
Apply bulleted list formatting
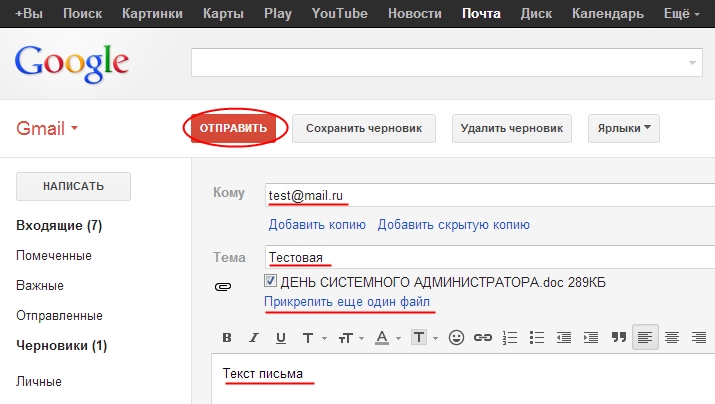pos(537,337)
